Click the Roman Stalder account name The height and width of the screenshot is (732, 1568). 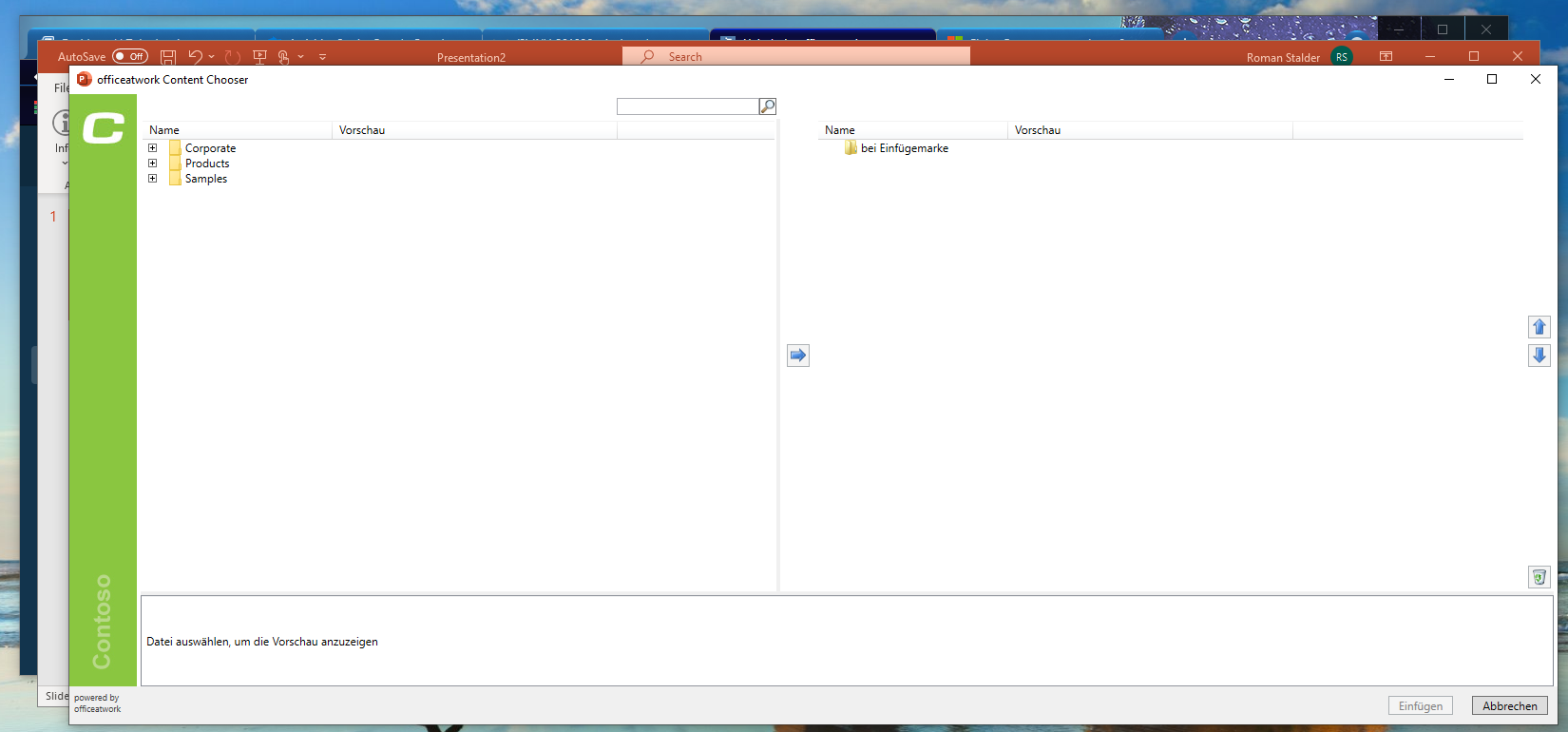[1283, 58]
